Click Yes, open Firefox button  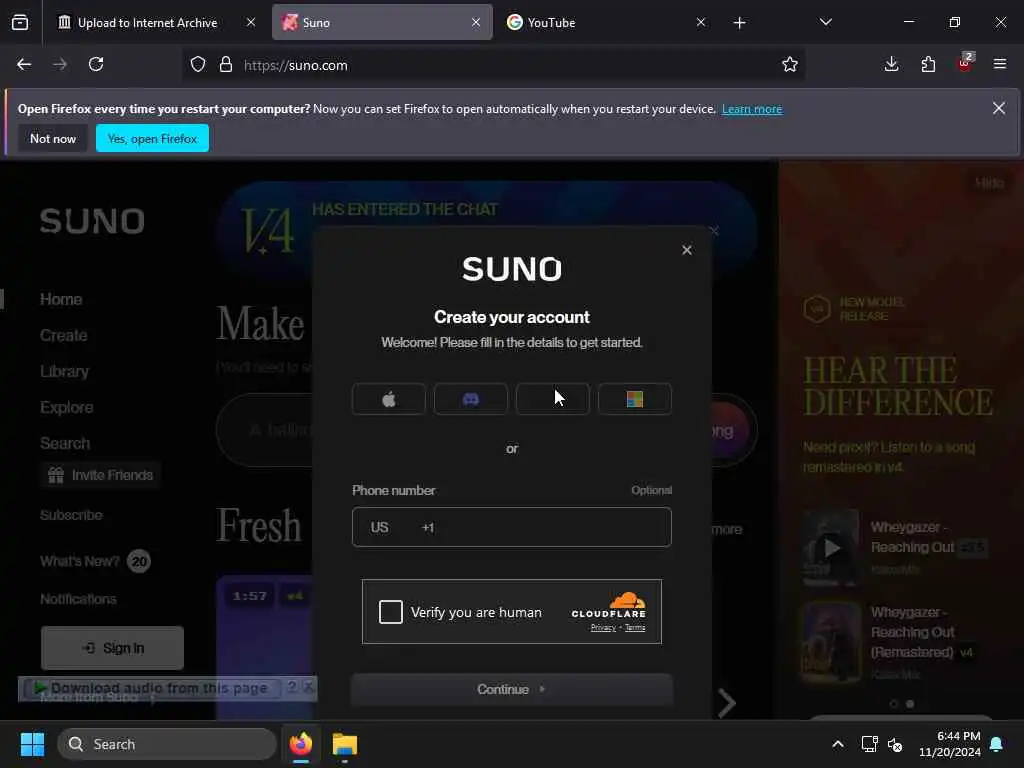point(152,138)
